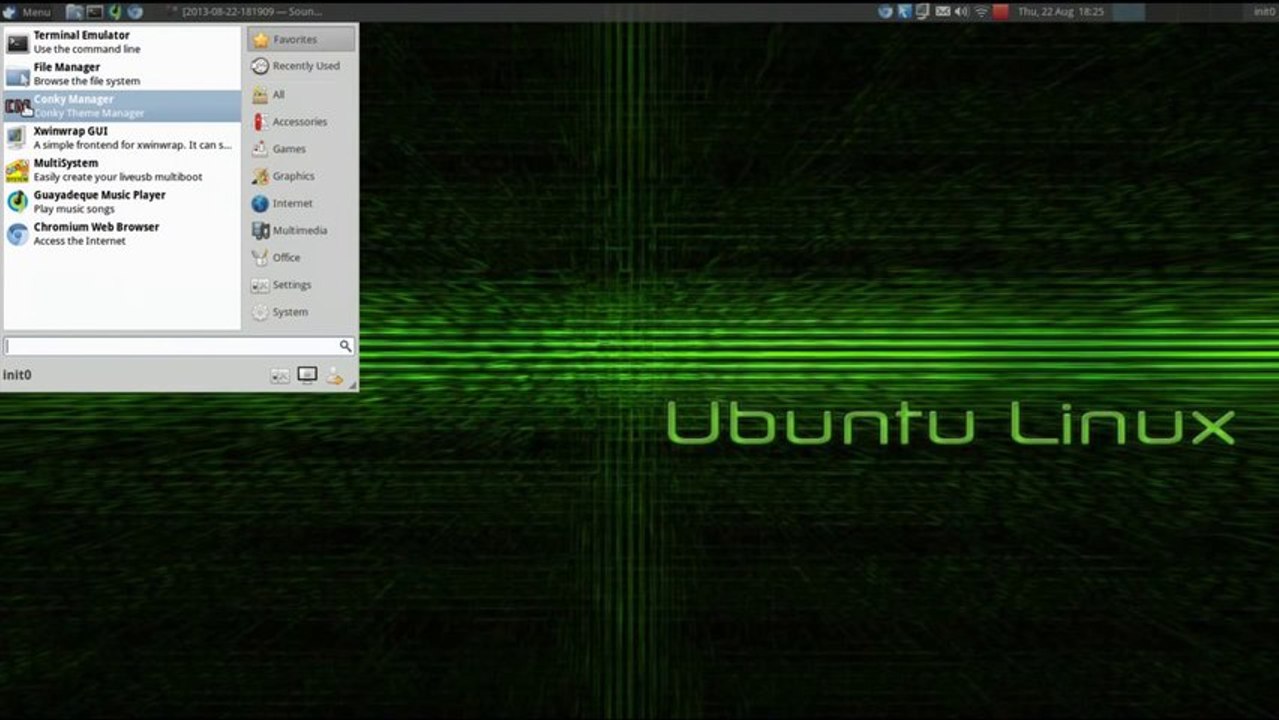The width and height of the screenshot is (1279, 720).
Task: Click the init0 user label in panel
Action: click(x=1264, y=12)
